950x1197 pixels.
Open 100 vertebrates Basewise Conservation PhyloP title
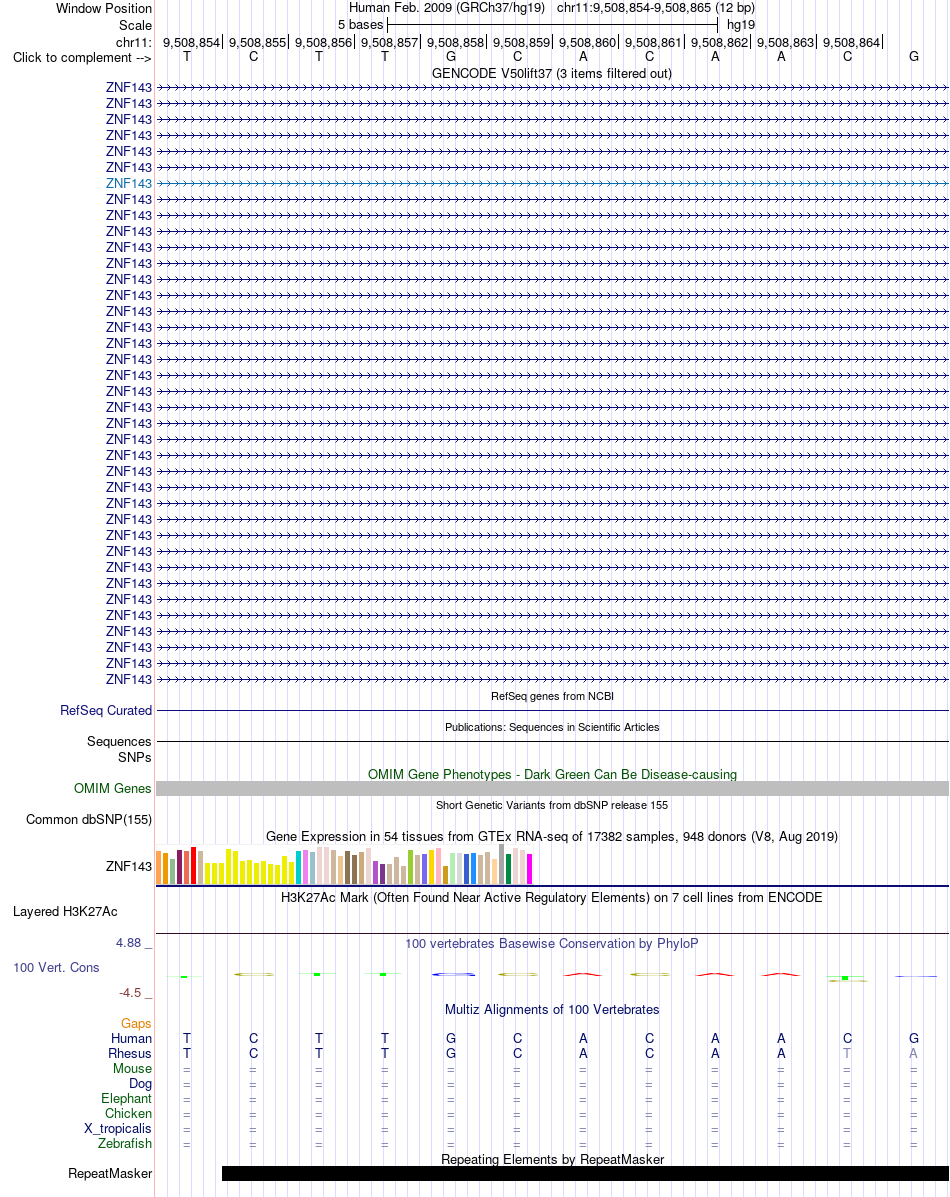pos(552,944)
